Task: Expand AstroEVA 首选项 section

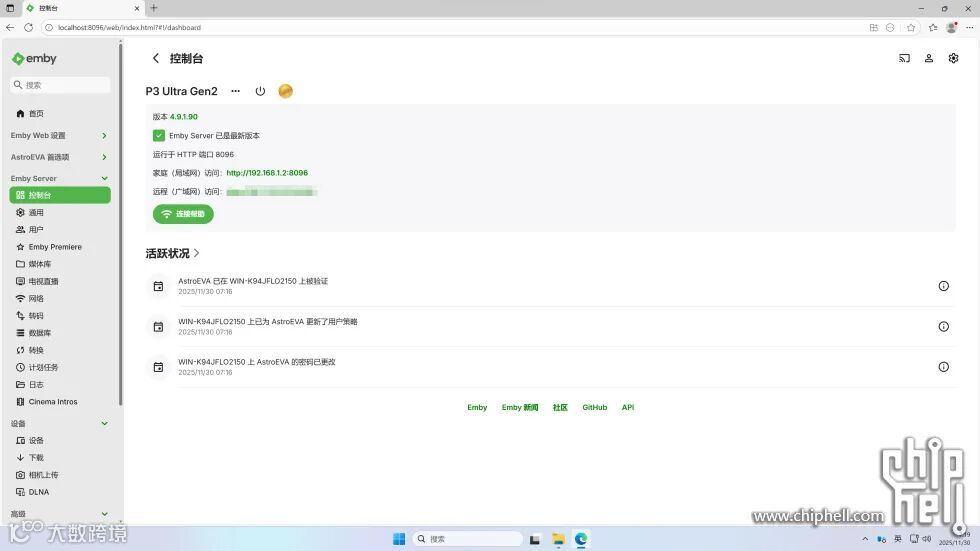Action: pyautogui.click(x=60, y=157)
